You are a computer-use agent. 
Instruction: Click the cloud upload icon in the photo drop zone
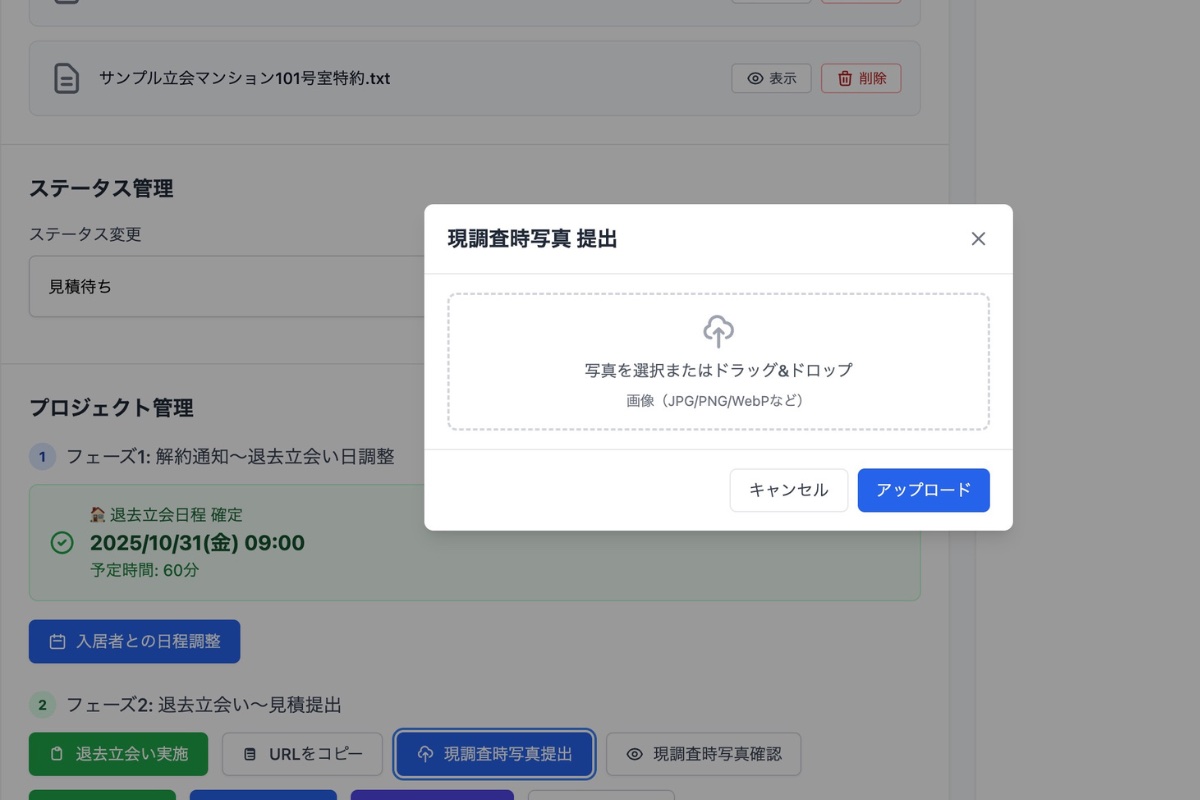point(717,331)
